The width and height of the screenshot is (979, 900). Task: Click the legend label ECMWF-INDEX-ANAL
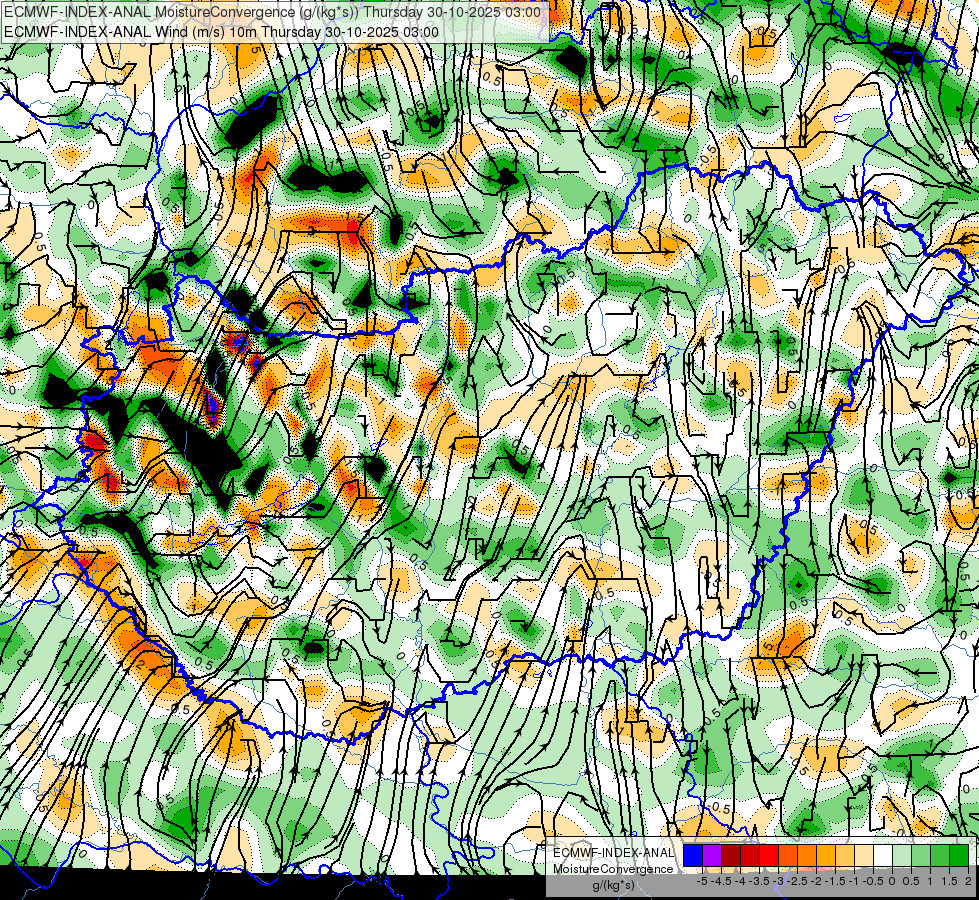click(614, 853)
